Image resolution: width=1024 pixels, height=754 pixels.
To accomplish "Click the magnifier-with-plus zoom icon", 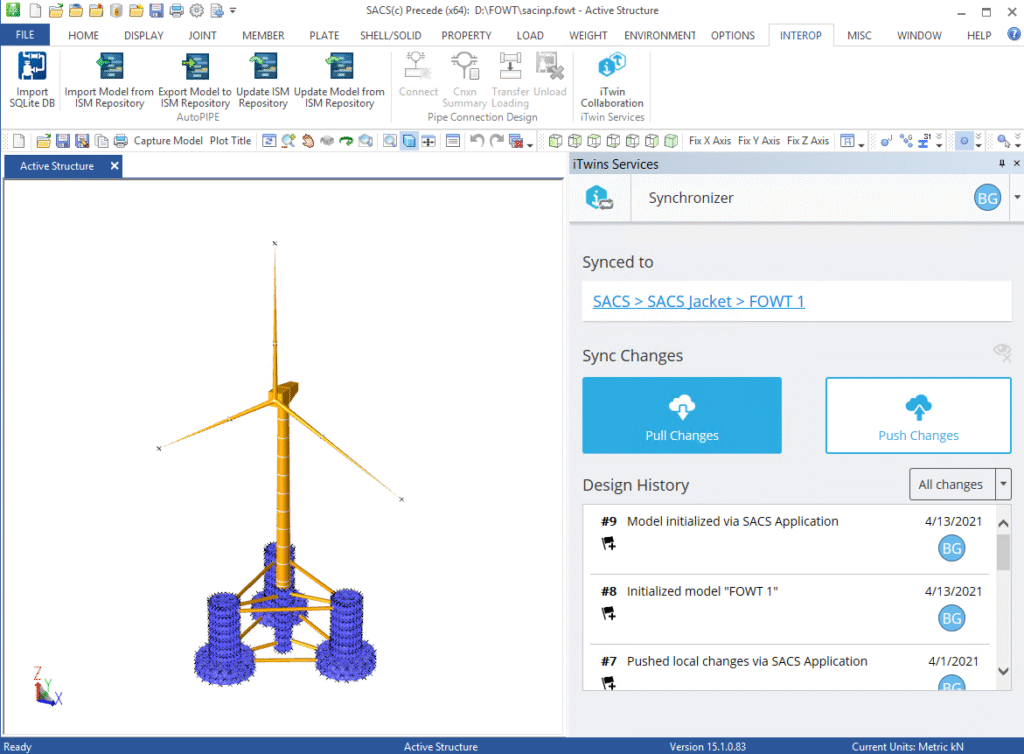I will point(288,141).
